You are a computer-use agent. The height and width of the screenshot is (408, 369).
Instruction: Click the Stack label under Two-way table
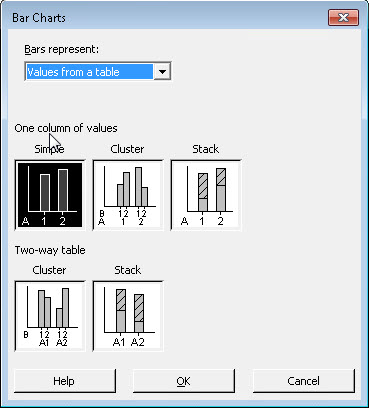[x=128, y=270]
